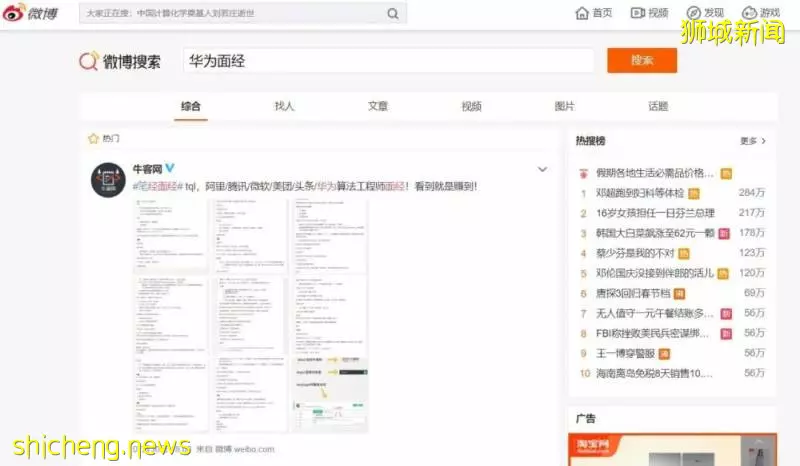Switch to the 找人 tab
This screenshot has width=800, height=466.
(284, 106)
